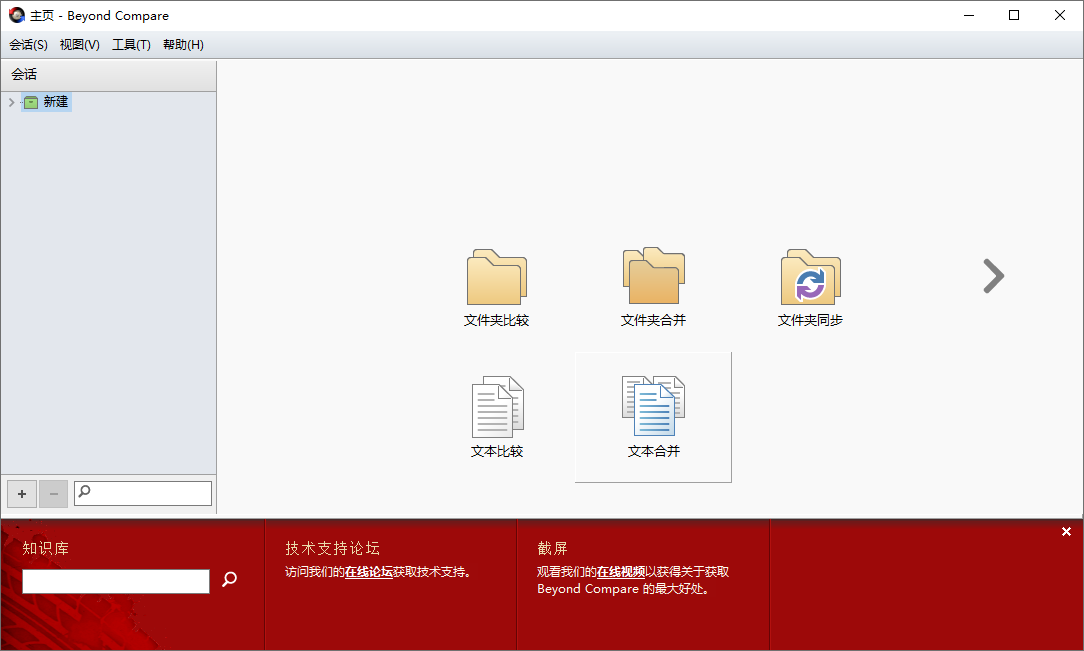Launch the 文件夹合并 folder merge session
This screenshot has height=651, width=1084.
coord(653,287)
